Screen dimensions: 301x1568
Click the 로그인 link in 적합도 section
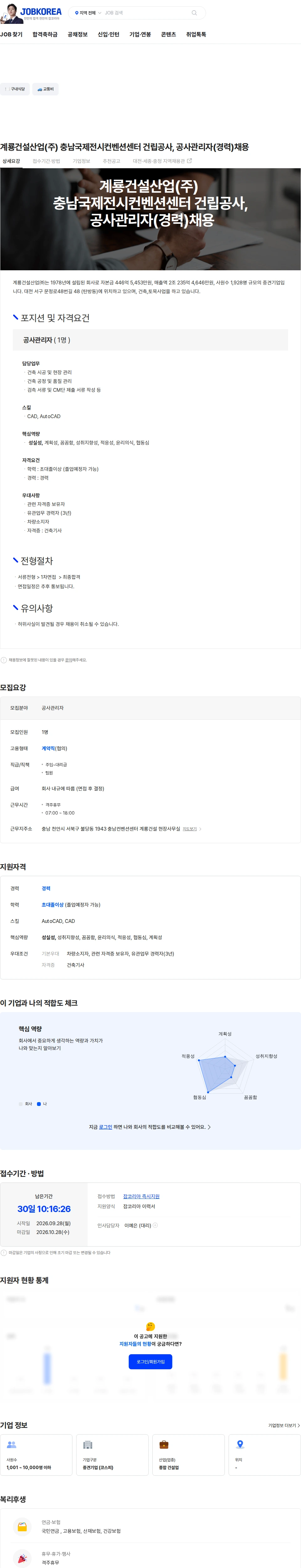[x=105, y=1127]
